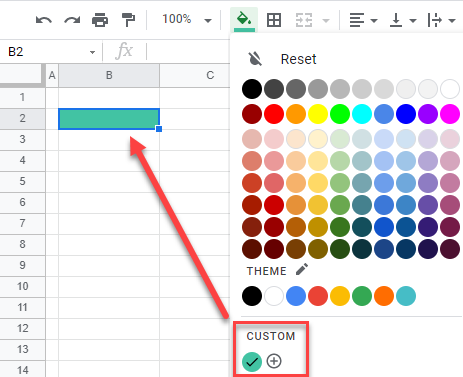This screenshot has height=377, width=463.
Task: Click the Horizontal align icon
Action: [357, 20]
